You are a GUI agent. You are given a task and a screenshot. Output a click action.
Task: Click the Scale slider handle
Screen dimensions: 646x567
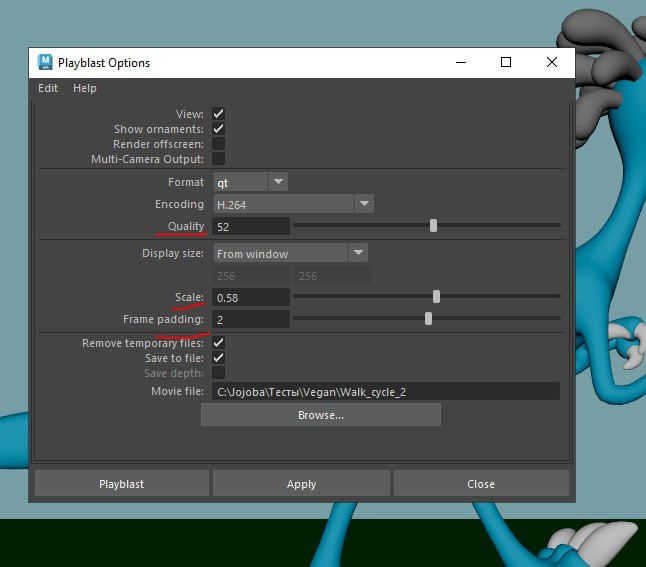pos(436,296)
